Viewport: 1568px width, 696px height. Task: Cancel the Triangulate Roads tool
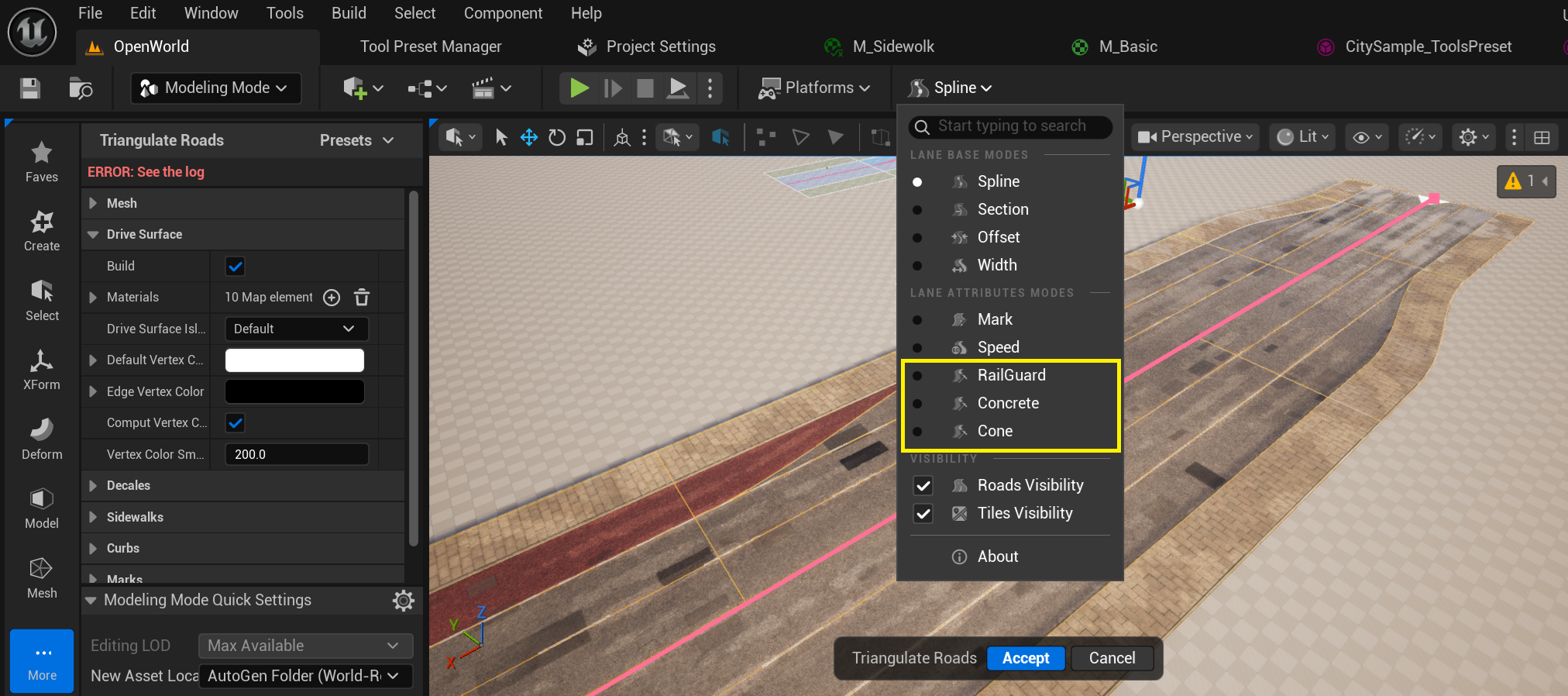[x=1112, y=658]
